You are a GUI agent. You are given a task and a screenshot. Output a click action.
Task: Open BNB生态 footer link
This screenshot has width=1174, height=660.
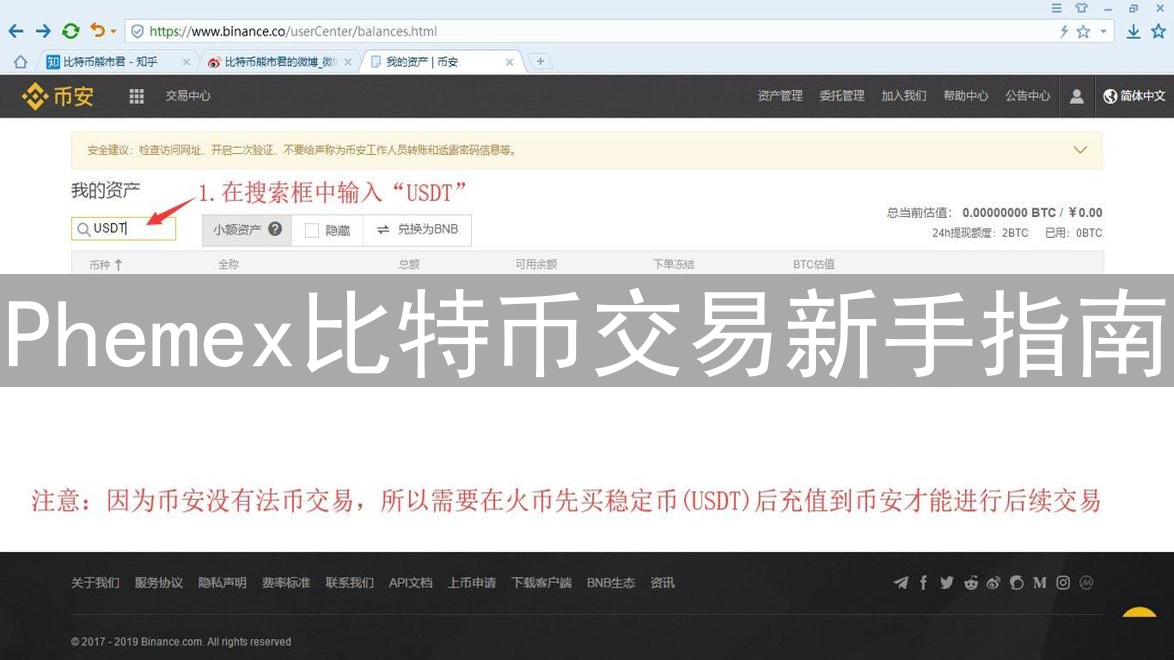coord(611,583)
